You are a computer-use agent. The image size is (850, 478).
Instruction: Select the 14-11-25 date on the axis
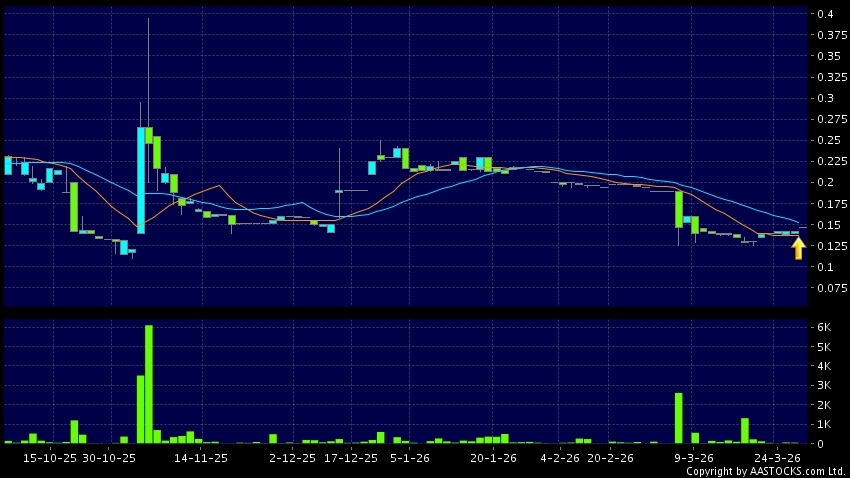tap(201, 457)
